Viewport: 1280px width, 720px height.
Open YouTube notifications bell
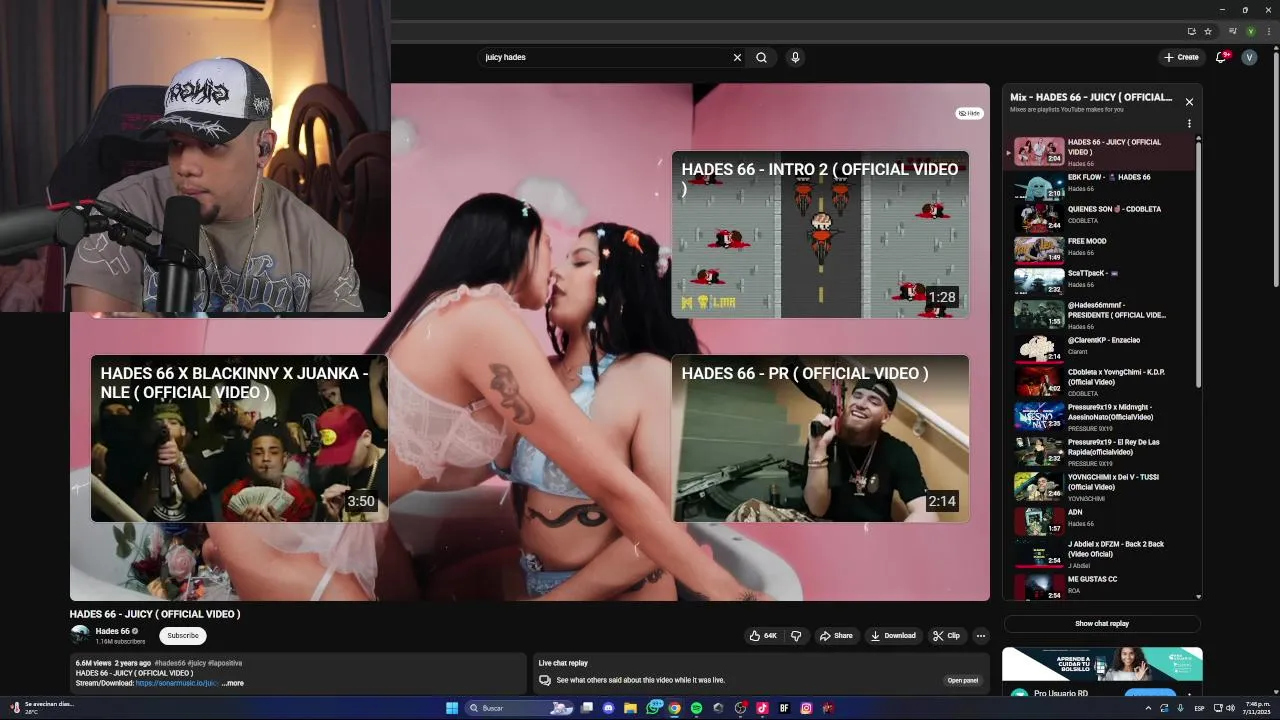point(1221,57)
